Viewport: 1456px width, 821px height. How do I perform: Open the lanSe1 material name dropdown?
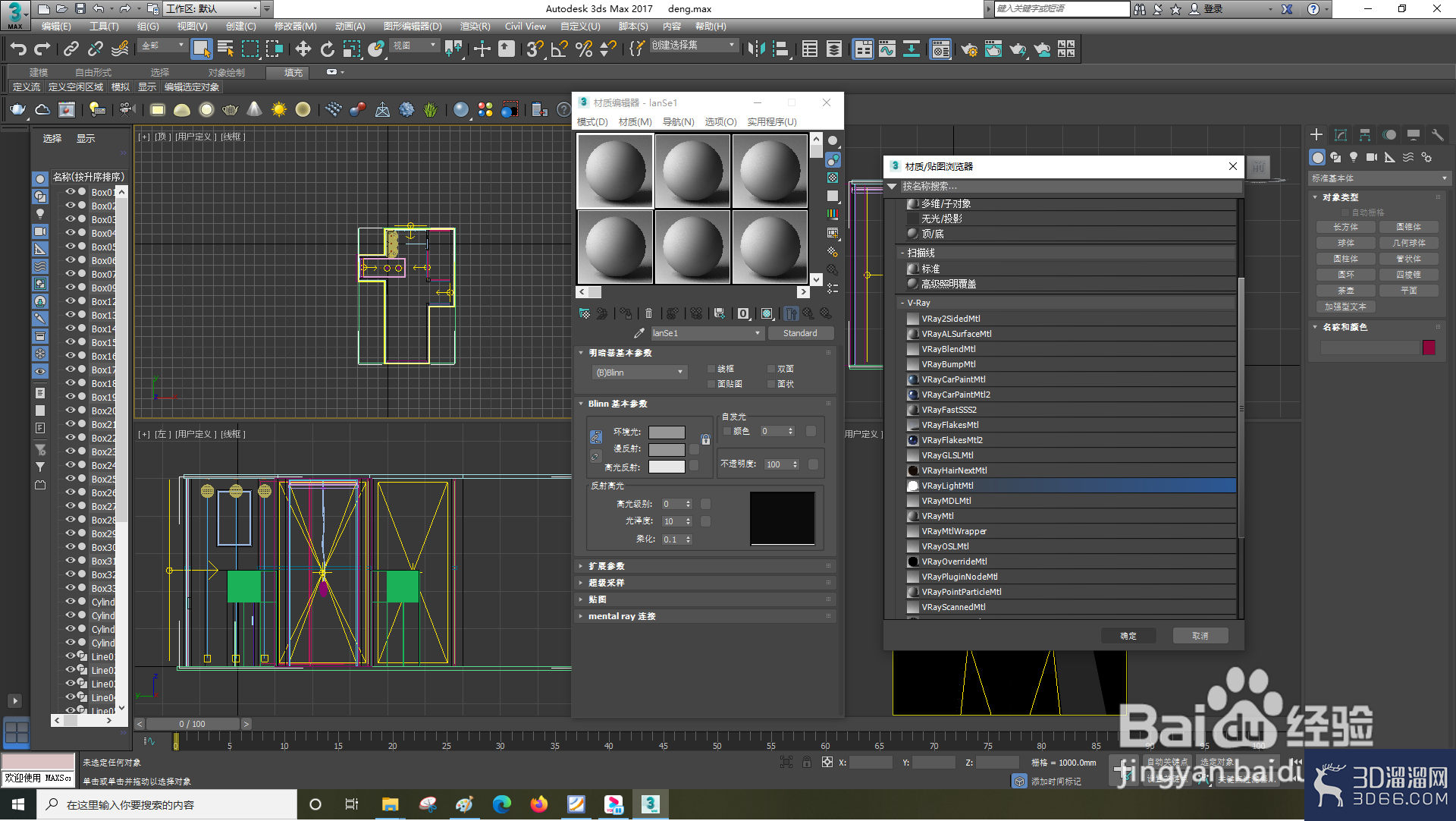click(706, 333)
